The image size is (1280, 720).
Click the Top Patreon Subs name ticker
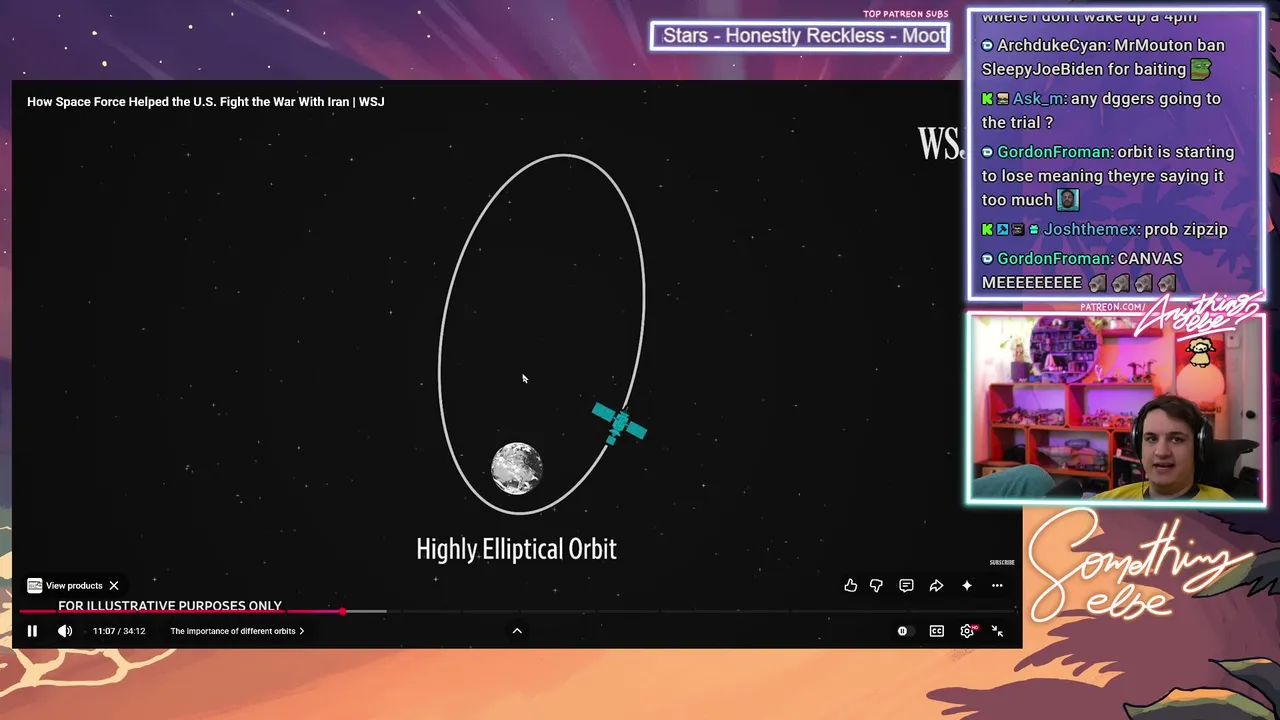coord(800,36)
